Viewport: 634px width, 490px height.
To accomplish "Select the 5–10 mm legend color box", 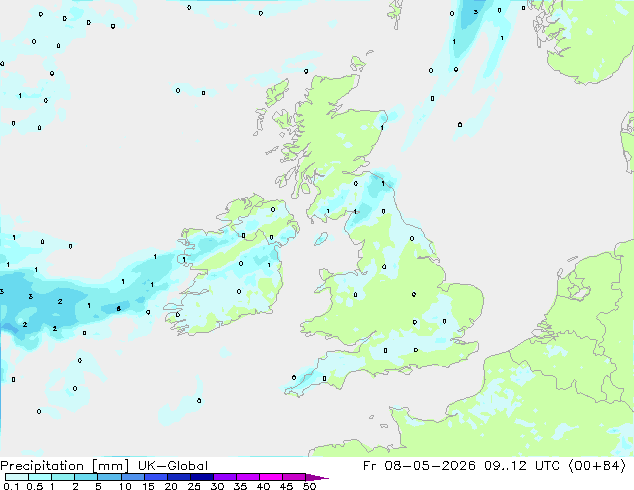I will [x=109, y=477].
